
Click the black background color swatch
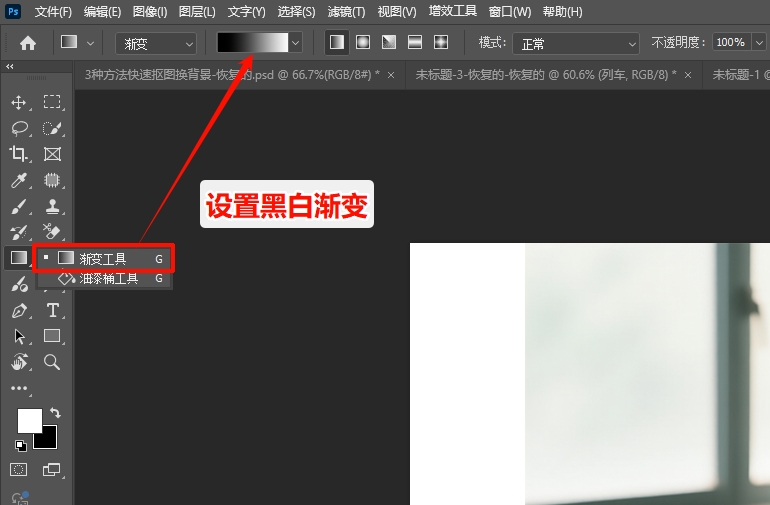pos(48,440)
